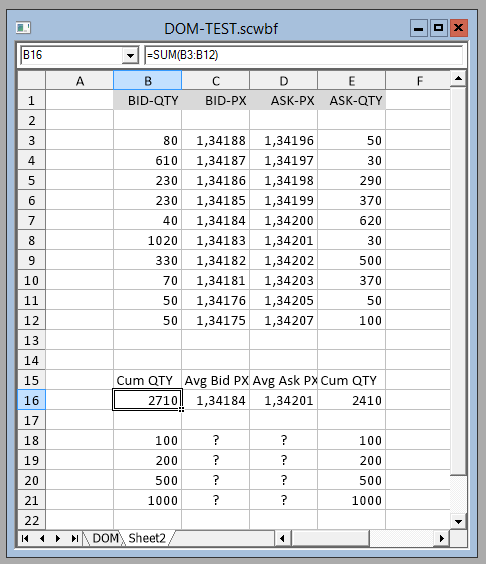Click the horizontal scrollbar thumb
This screenshot has width=486, height=564.
330,538
